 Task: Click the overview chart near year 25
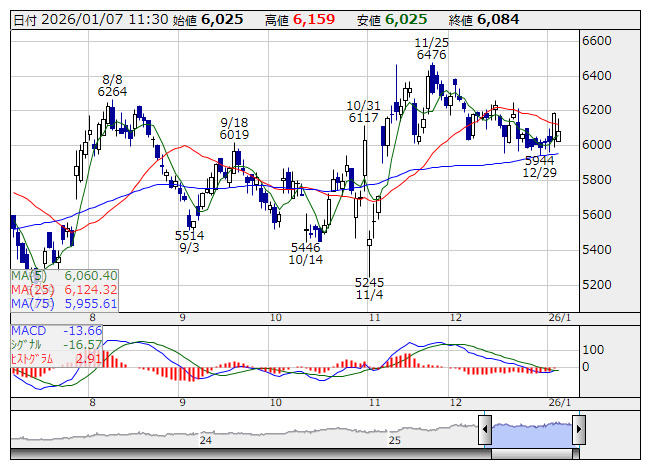click(395, 432)
